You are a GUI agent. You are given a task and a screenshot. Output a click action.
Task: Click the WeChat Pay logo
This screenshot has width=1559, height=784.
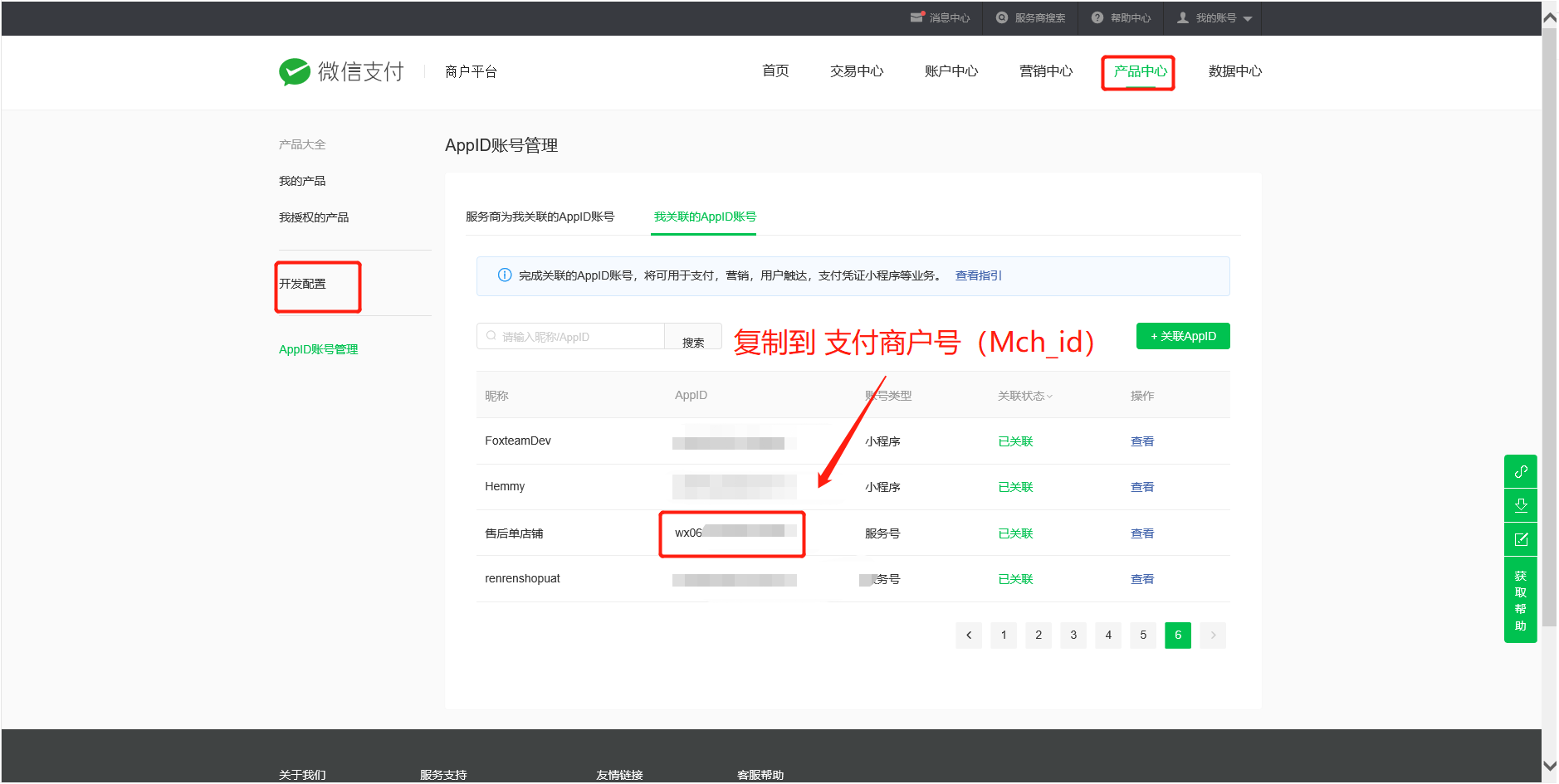(x=341, y=71)
